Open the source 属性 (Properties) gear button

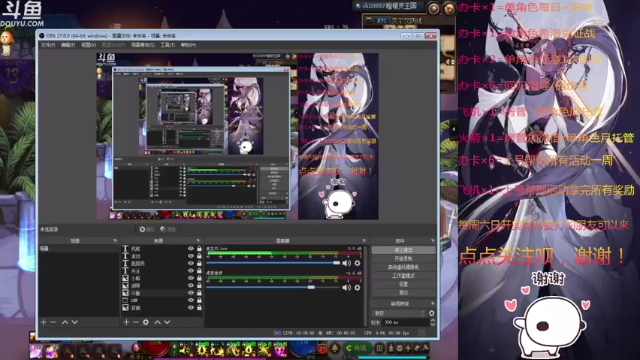pos(146,229)
